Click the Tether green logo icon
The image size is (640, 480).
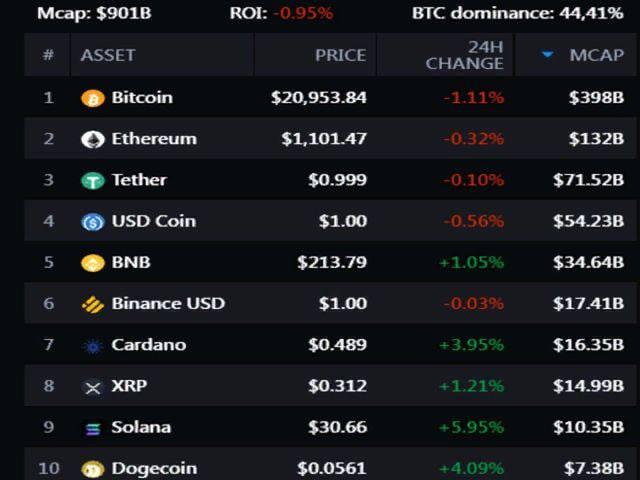(93, 181)
